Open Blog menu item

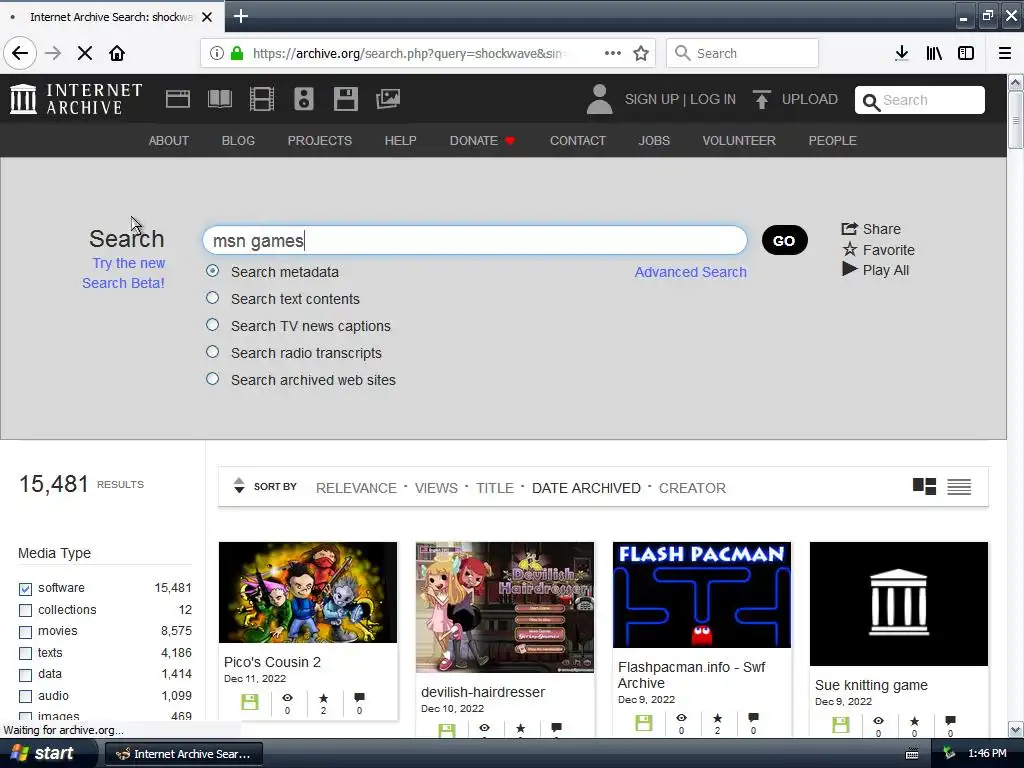238,140
